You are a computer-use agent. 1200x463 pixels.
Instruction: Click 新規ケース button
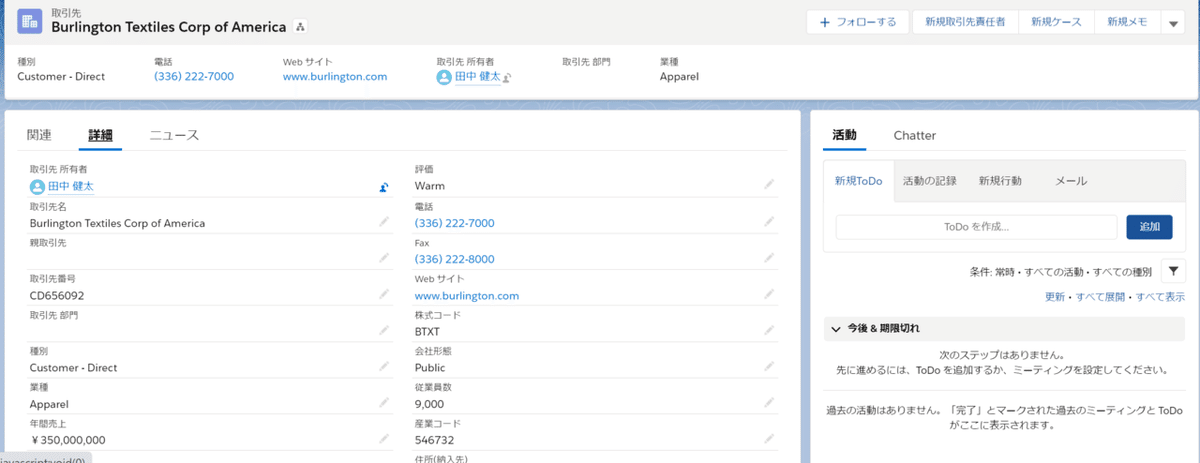click(1056, 22)
